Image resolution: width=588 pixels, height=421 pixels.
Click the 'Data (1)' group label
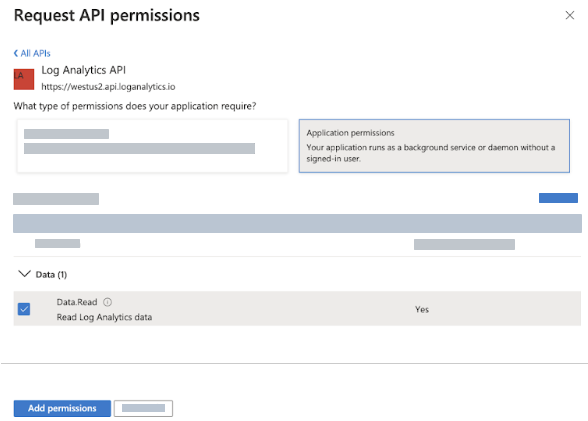51,274
